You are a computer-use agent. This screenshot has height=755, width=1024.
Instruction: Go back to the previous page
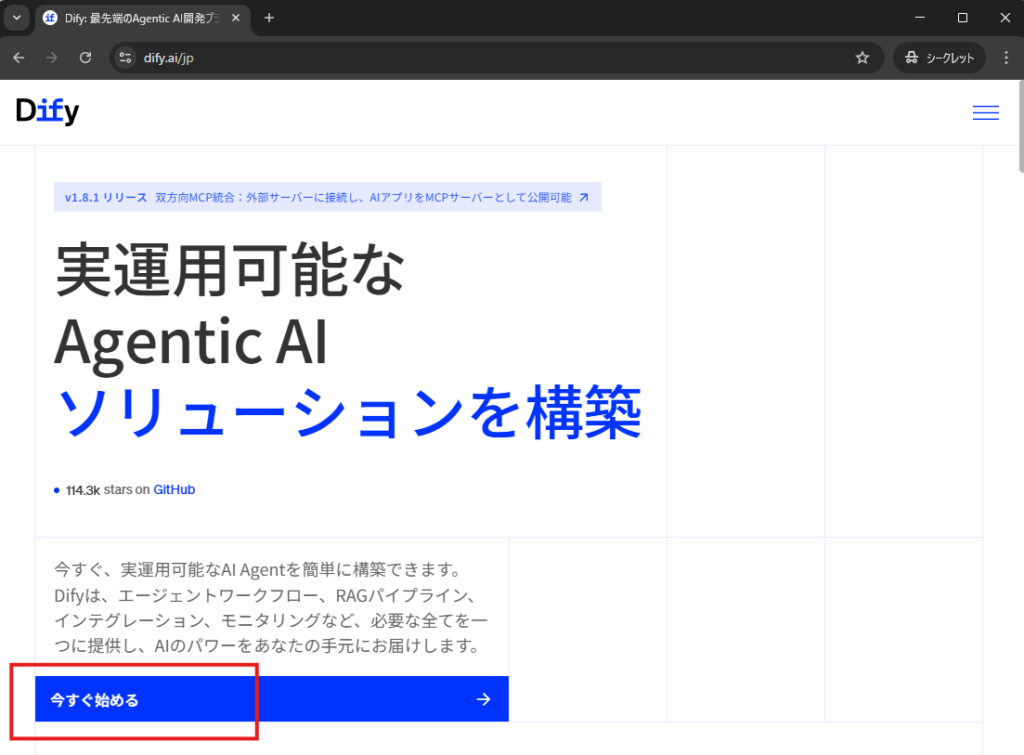pos(19,57)
